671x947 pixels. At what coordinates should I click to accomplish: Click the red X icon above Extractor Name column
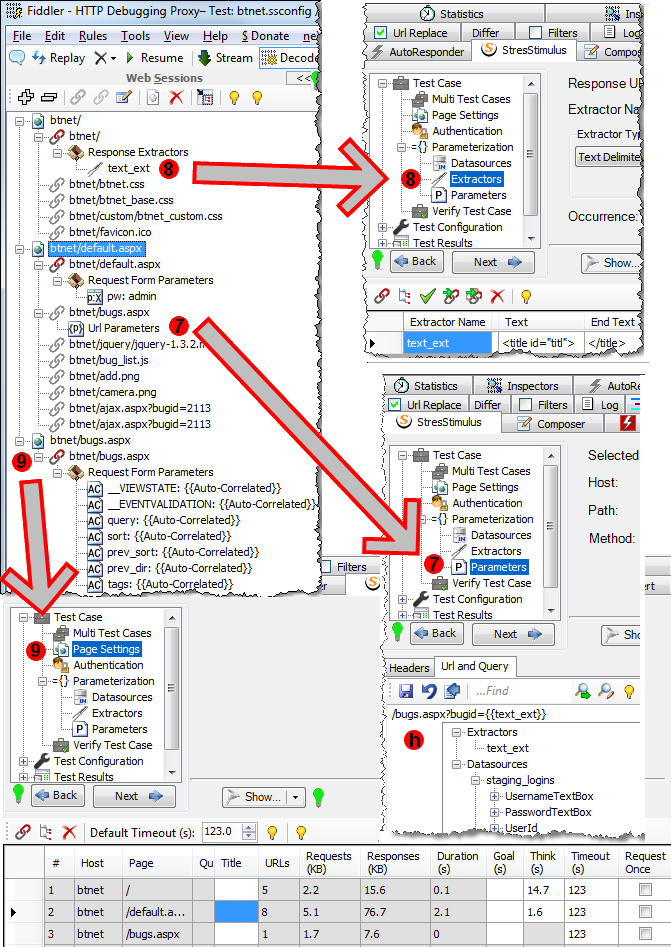click(497, 296)
